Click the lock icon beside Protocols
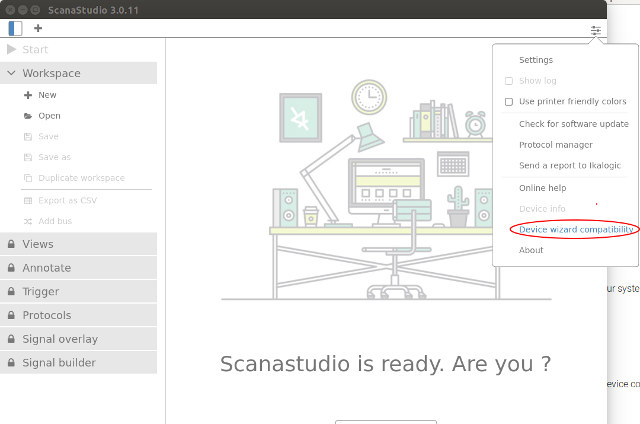Screen dimensions: 640x424 click(x=11, y=315)
